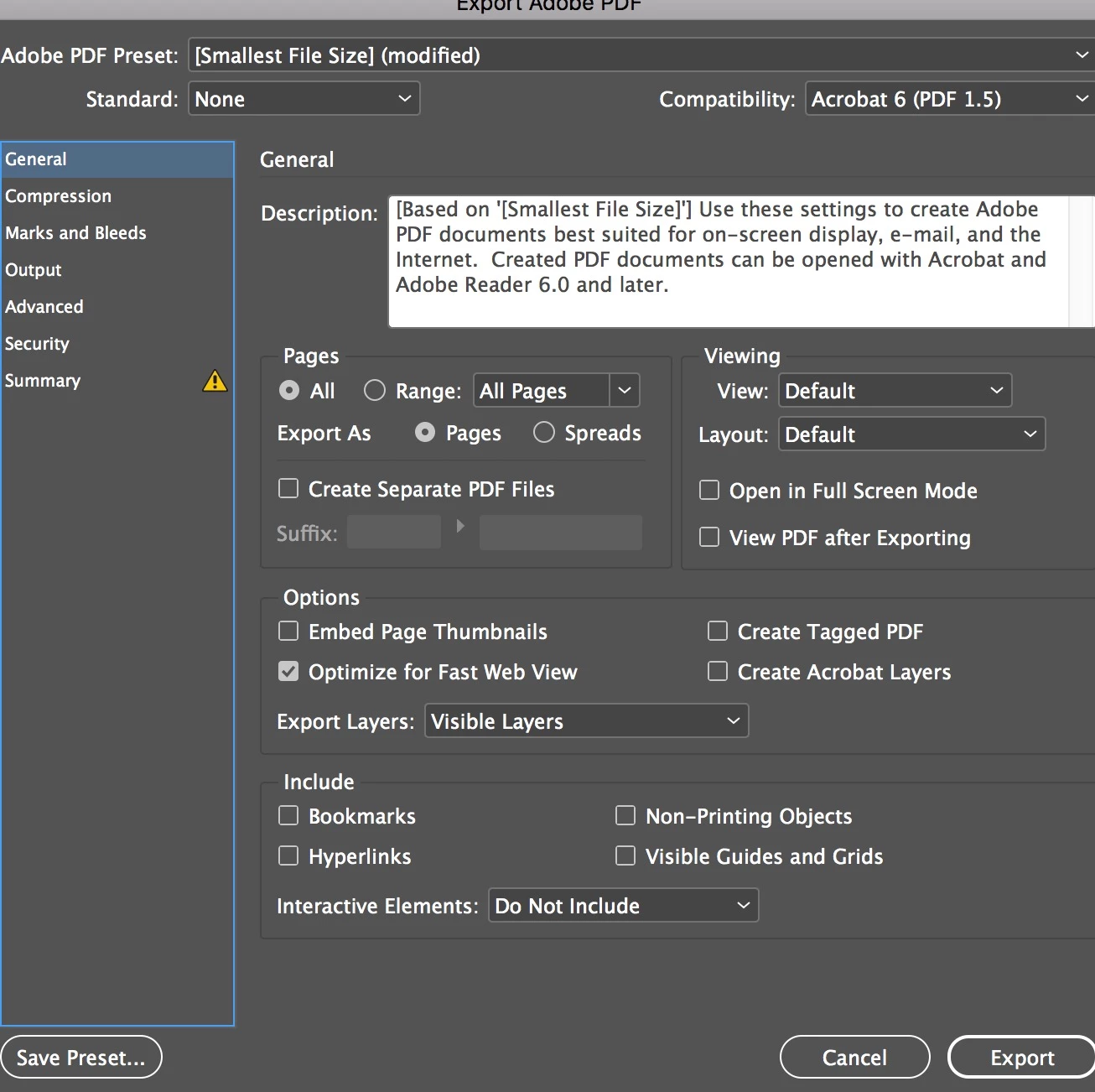Include Bookmarks checkbox

pyautogui.click(x=288, y=816)
